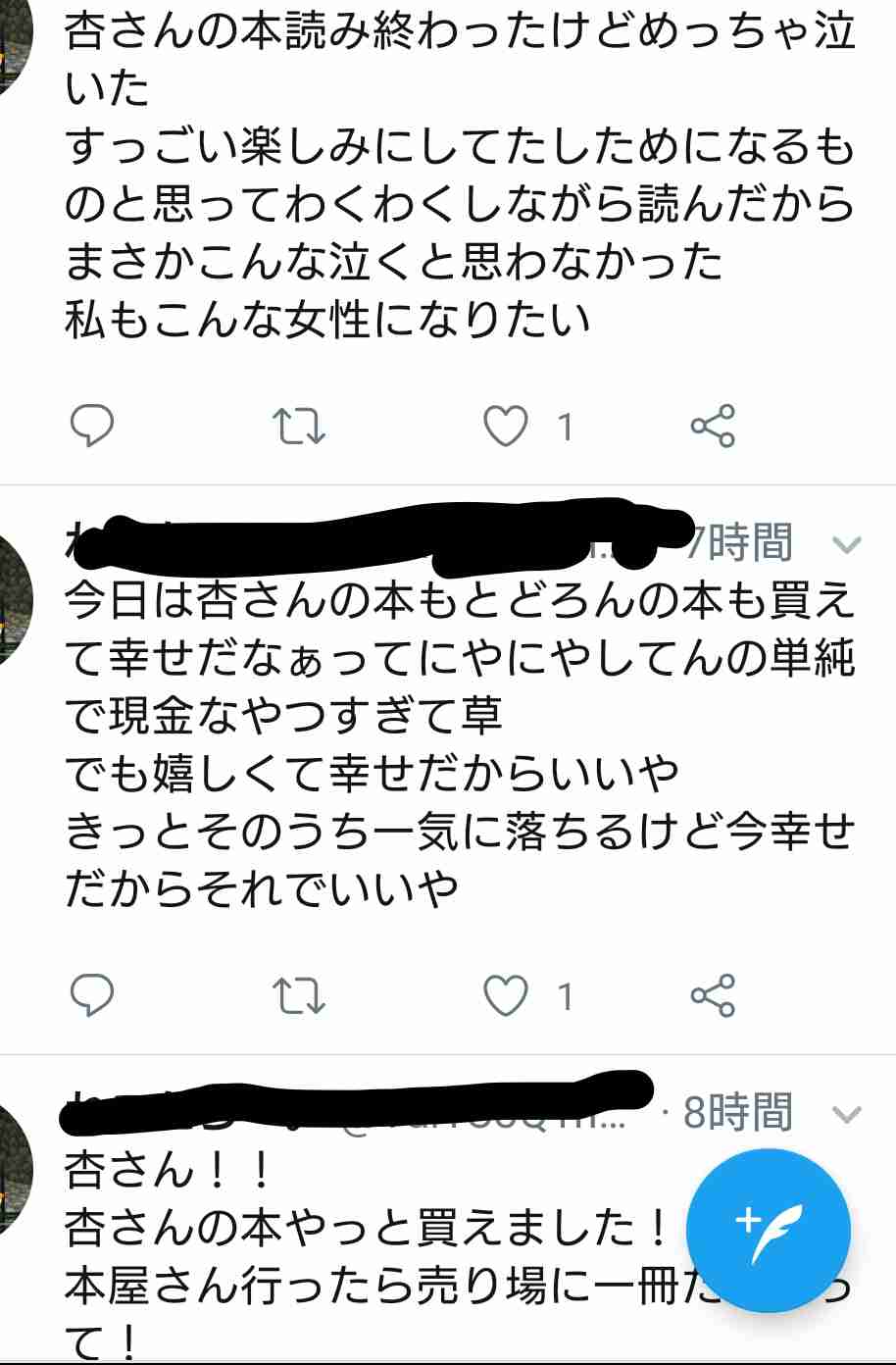Open tweet text 私もこんな女性になりたい
896x1365 pixels.
pos(327,319)
